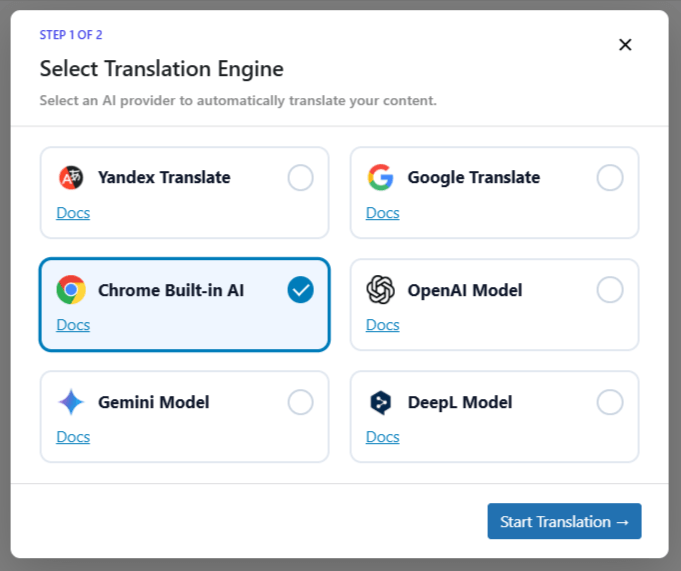The height and width of the screenshot is (571, 681).
Task: Open Docs link under Gemini Model
Action: [x=73, y=437]
